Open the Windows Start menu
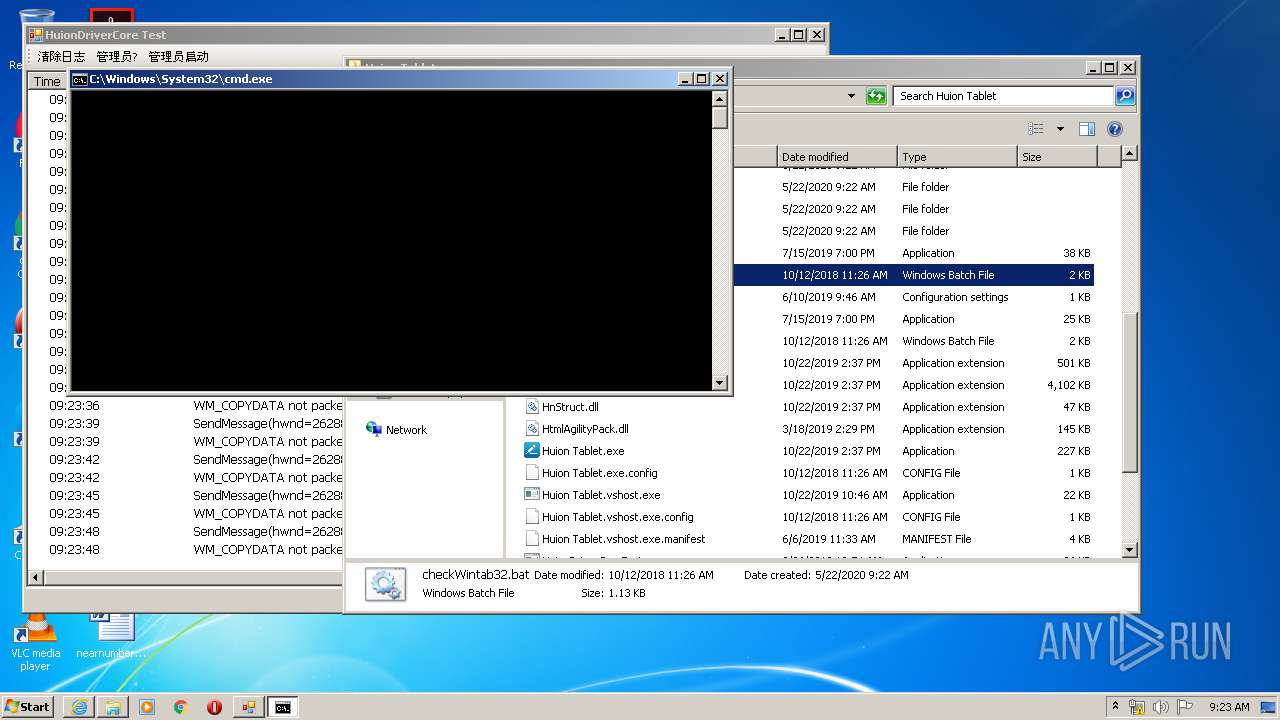 [x=28, y=706]
